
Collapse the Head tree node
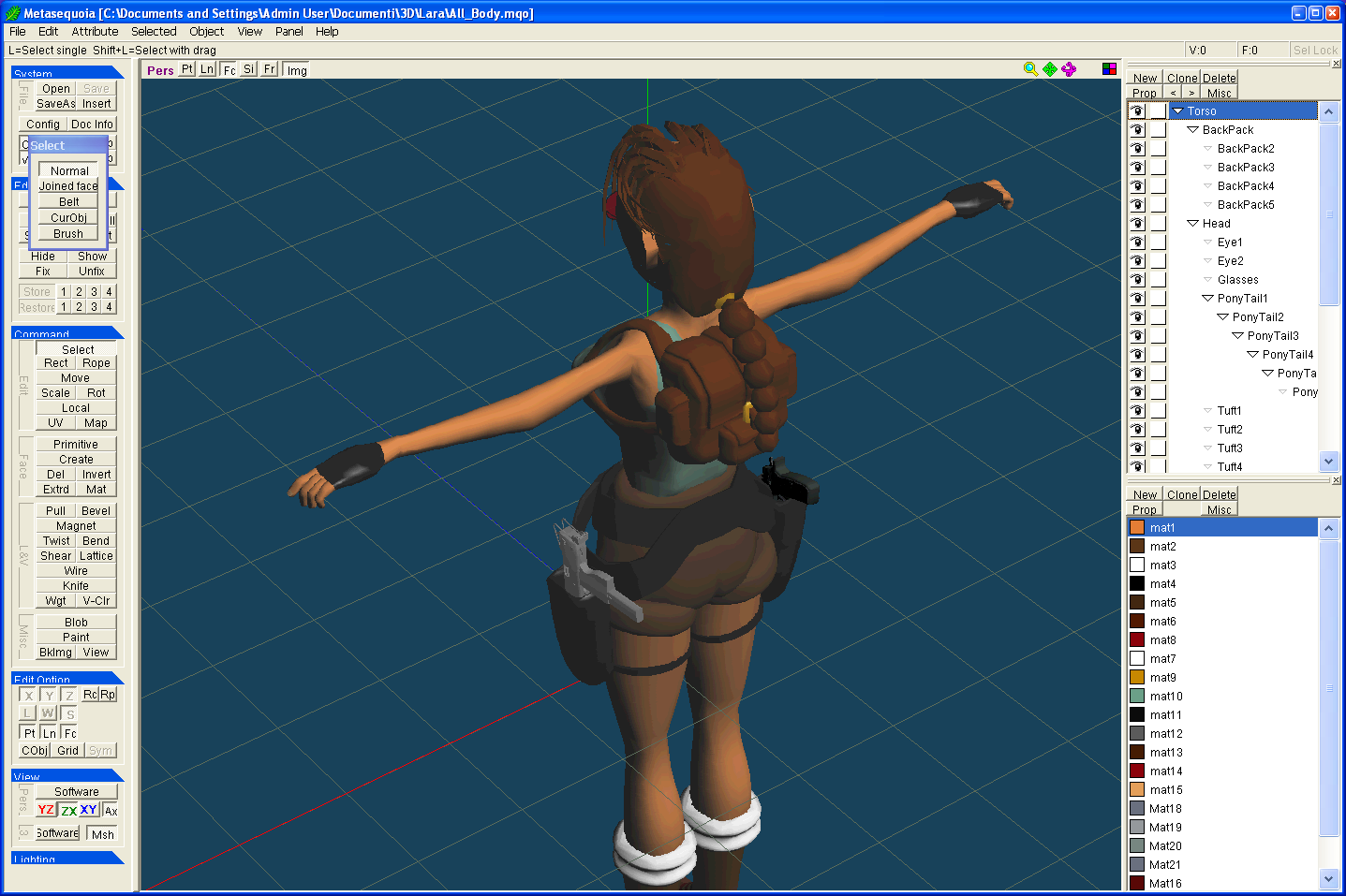pos(1192,224)
